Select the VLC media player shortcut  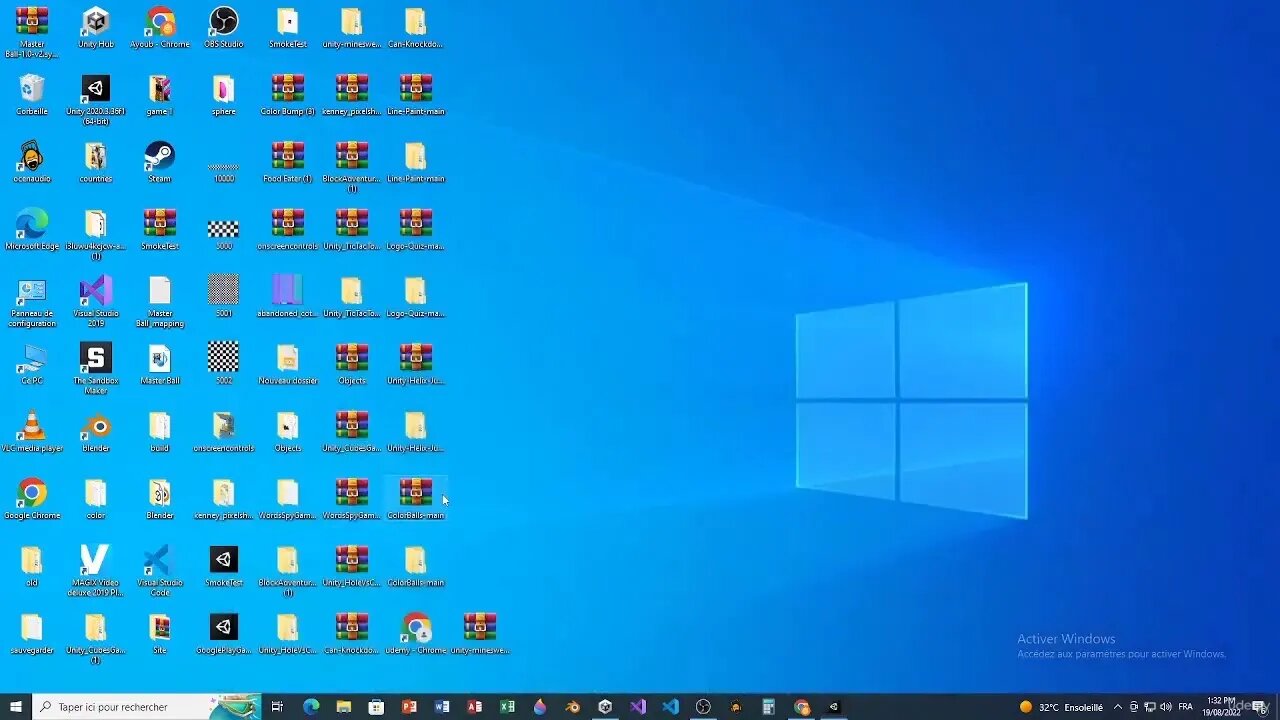(32, 431)
